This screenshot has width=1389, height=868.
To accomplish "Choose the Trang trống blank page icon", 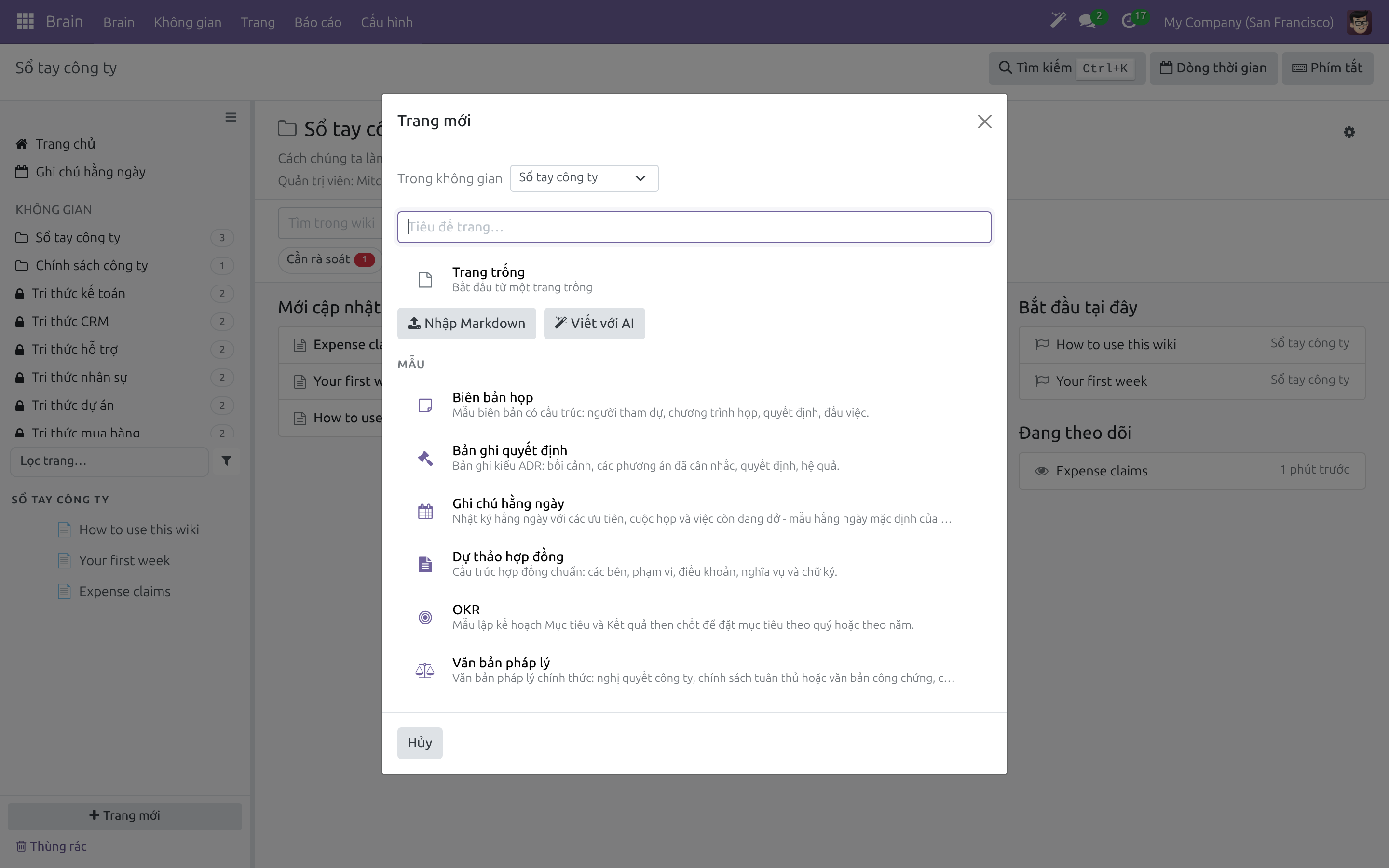I will pos(425,280).
